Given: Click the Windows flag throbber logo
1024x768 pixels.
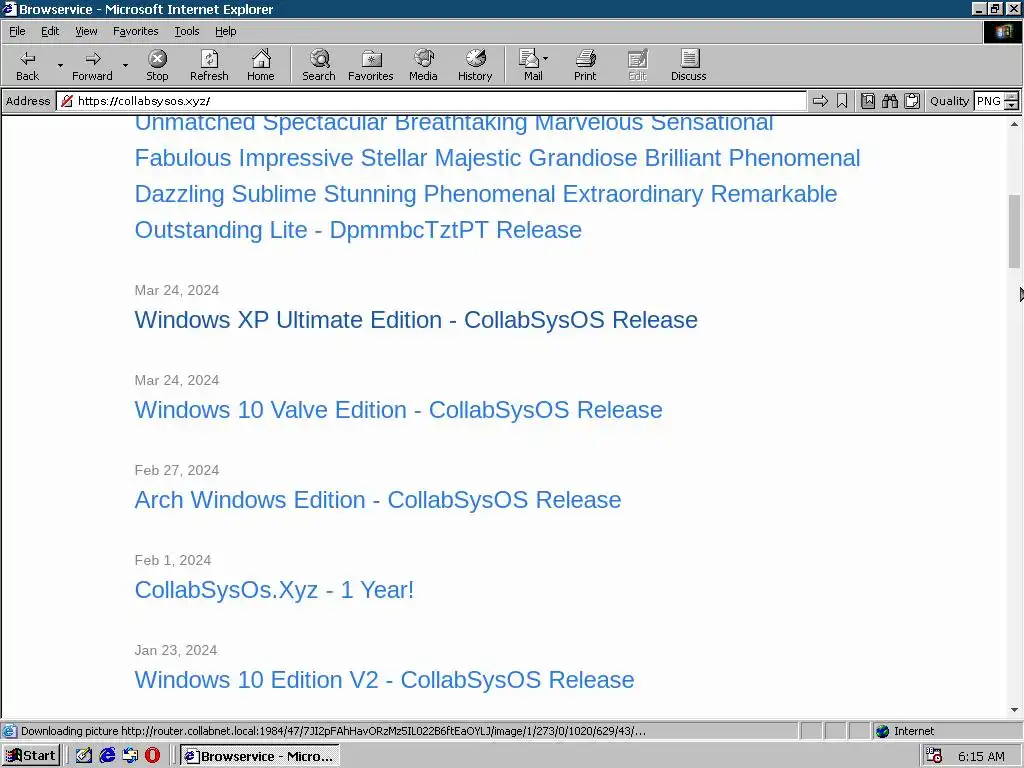Looking at the screenshot, I should coord(1002,32).
